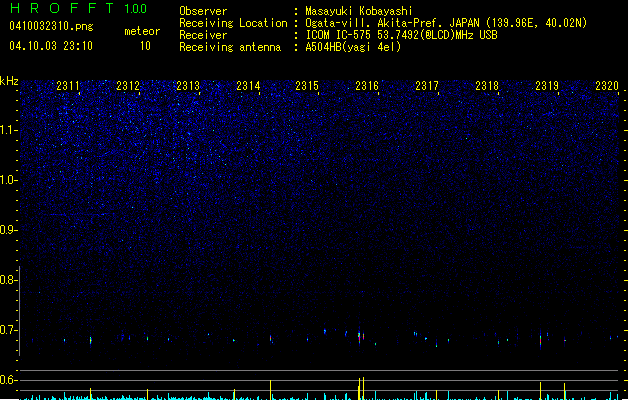
Task: Click the 2311 time marker
Action: (68, 86)
